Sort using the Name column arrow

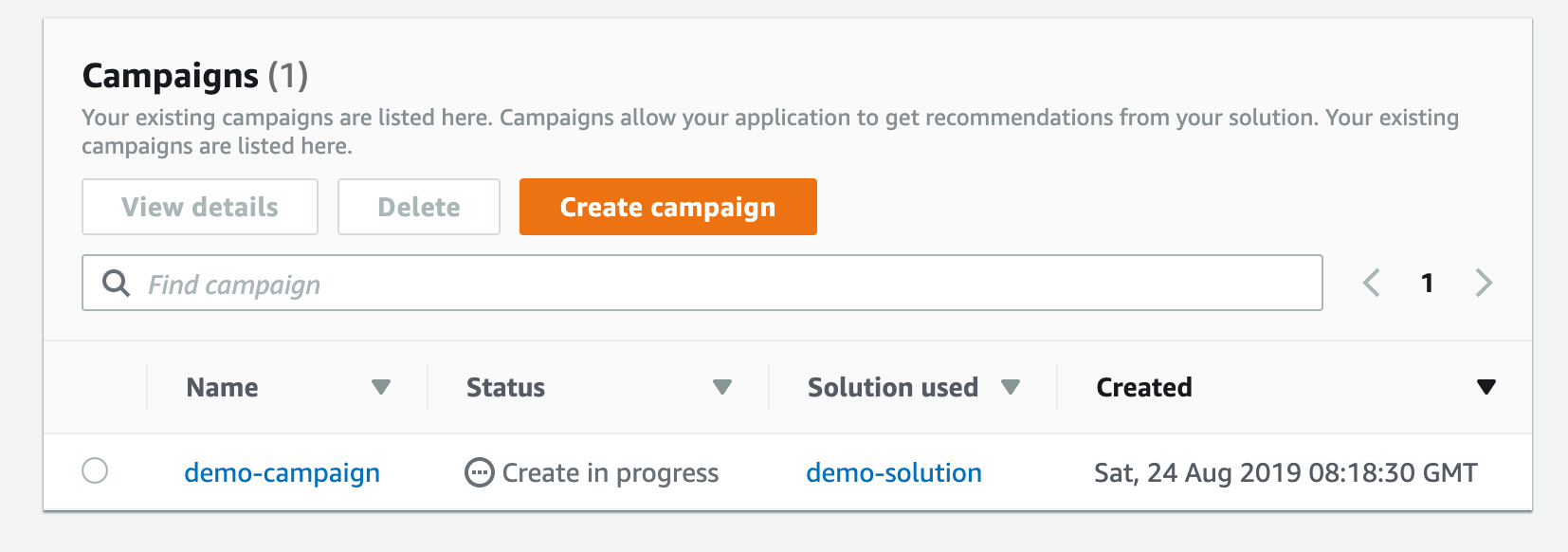(381, 387)
